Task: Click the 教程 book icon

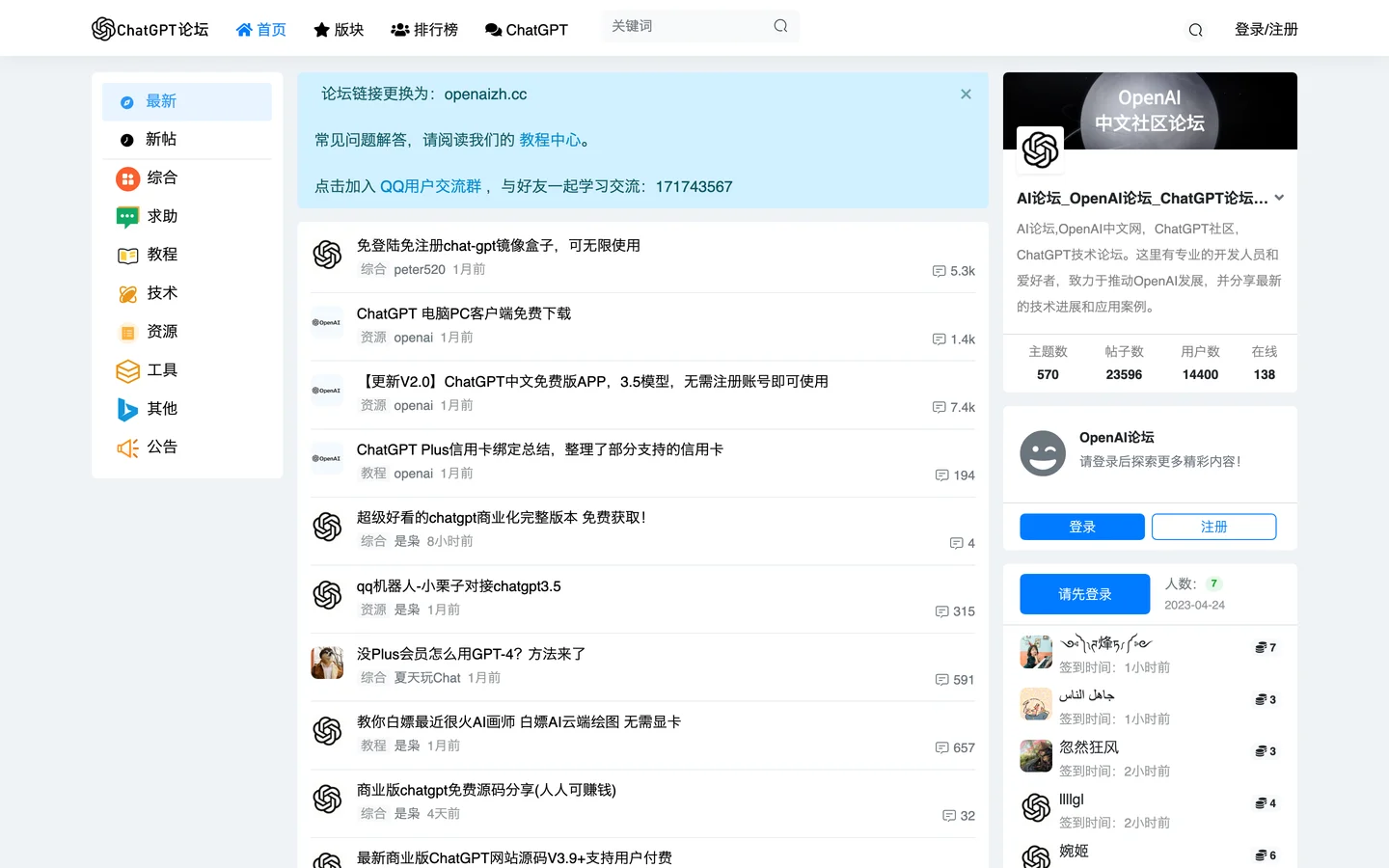Action: (x=127, y=256)
